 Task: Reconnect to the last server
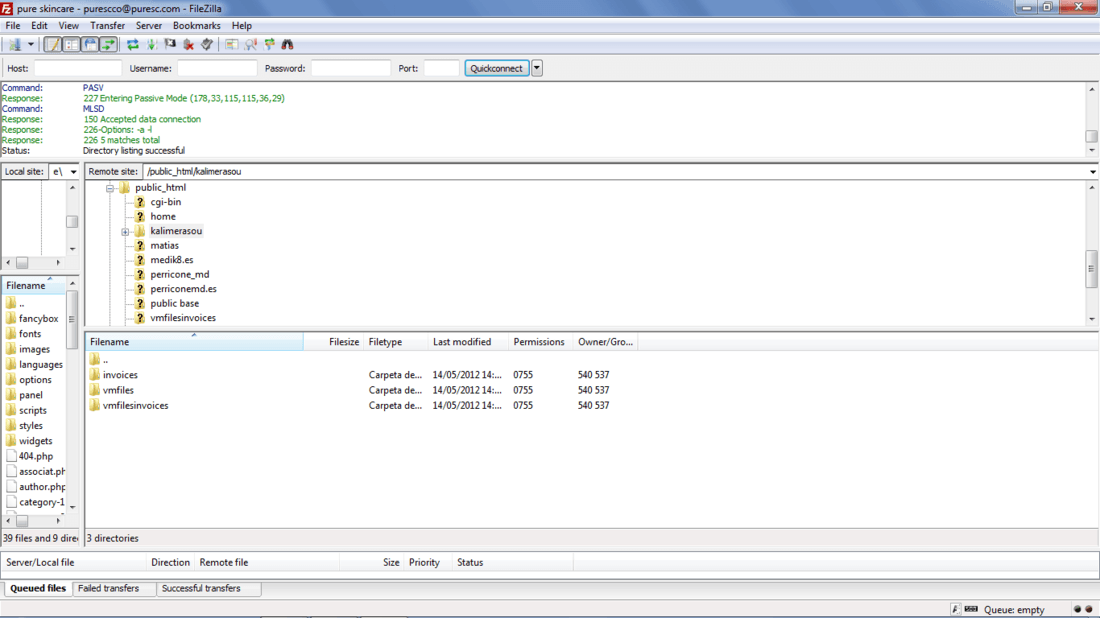click(206, 45)
